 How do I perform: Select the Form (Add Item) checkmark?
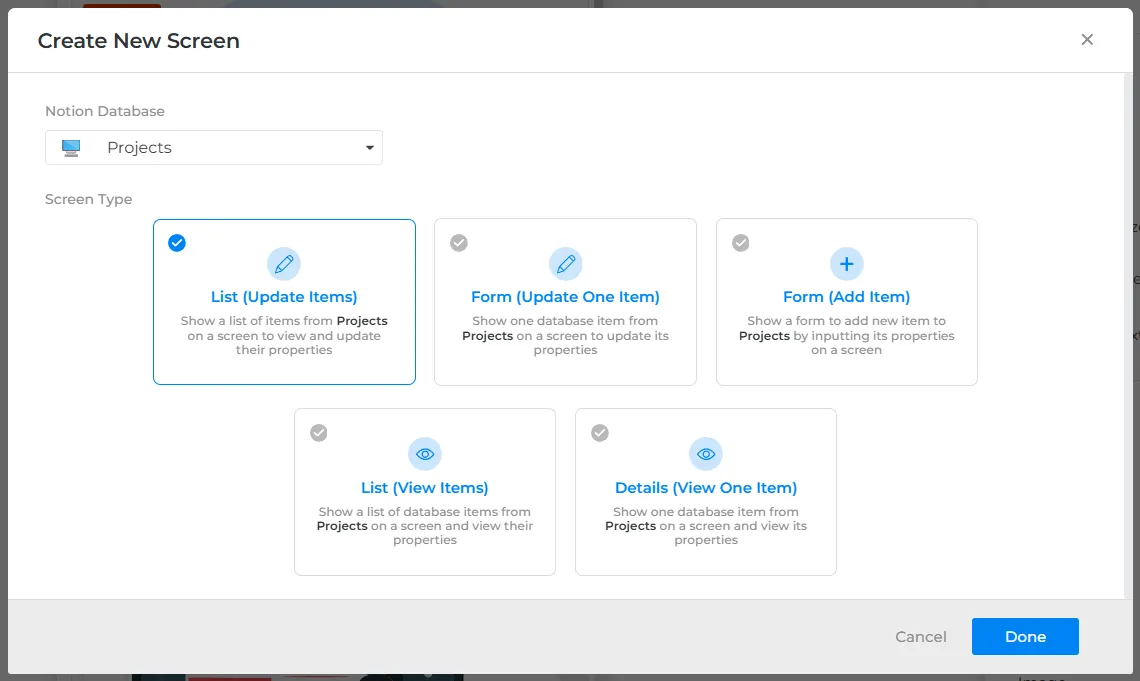740,243
